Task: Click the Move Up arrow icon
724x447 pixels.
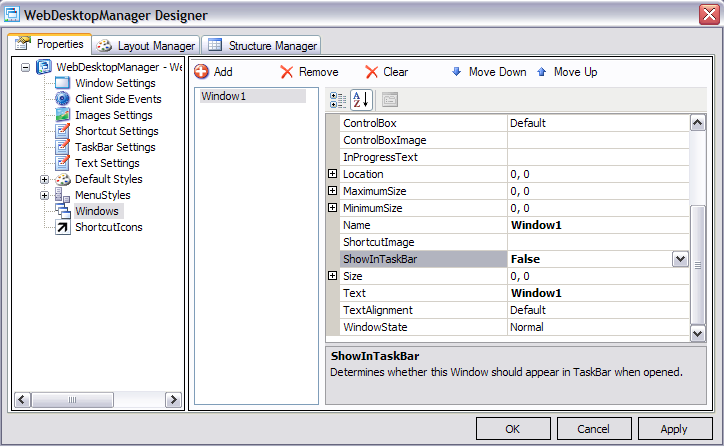Action: [x=542, y=72]
